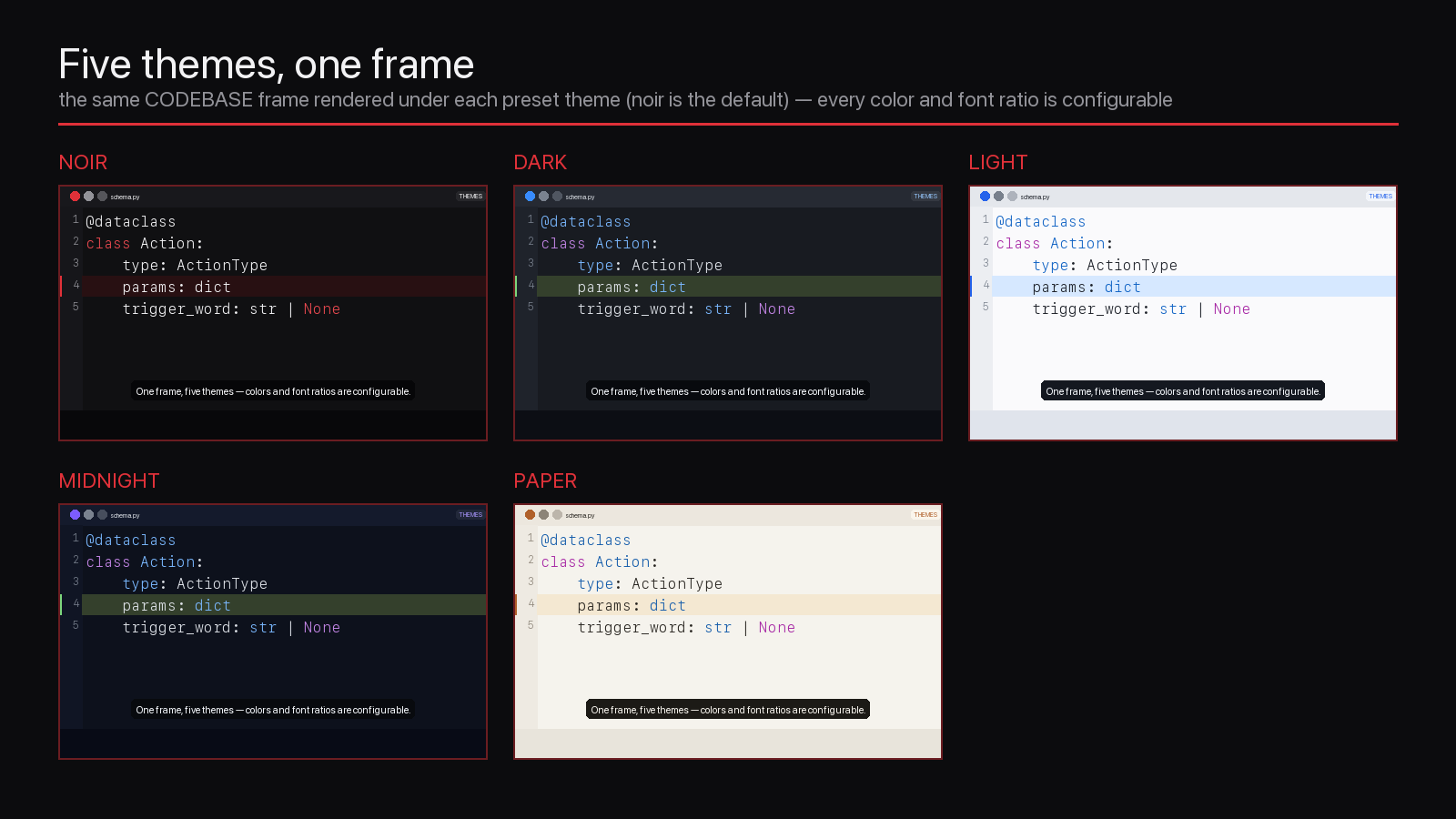Click the caption pill in NOIR frame
Image resolution: width=1456 pixels, height=819 pixels.
tap(273, 391)
